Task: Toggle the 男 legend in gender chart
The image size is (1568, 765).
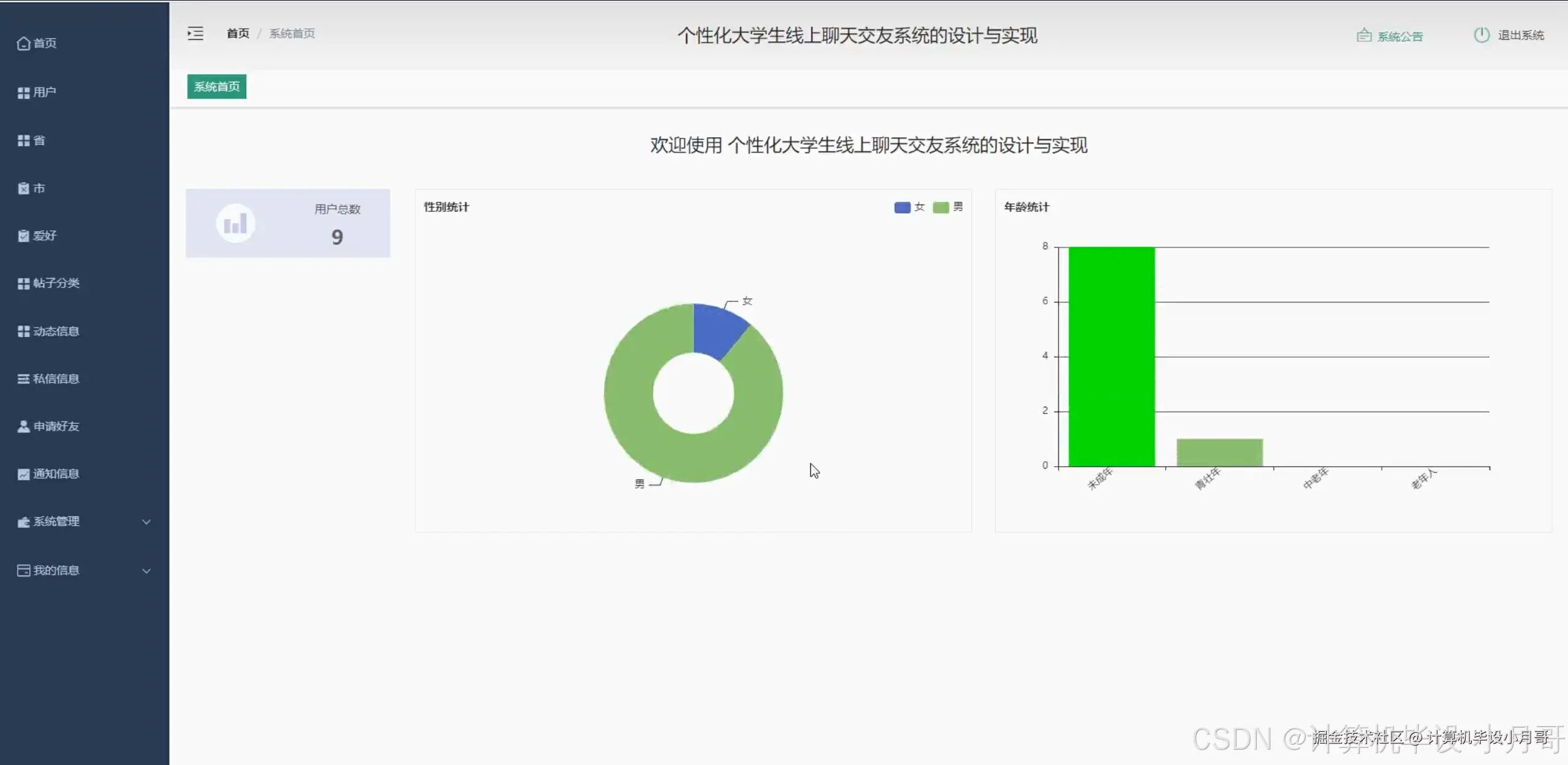Action: coord(947,208)
